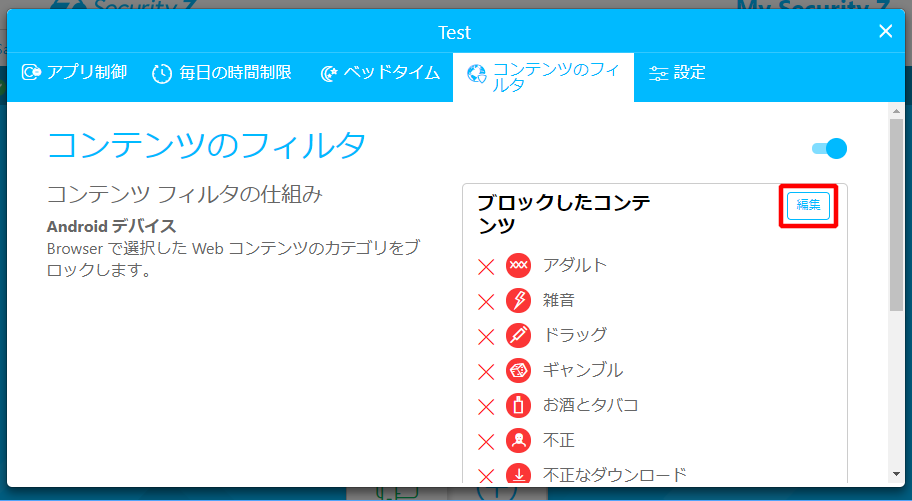Click the Adult (アダルト) category icon
Image resolution: width=912 pixels, height=501 pixels.
[x=518, y=265]
